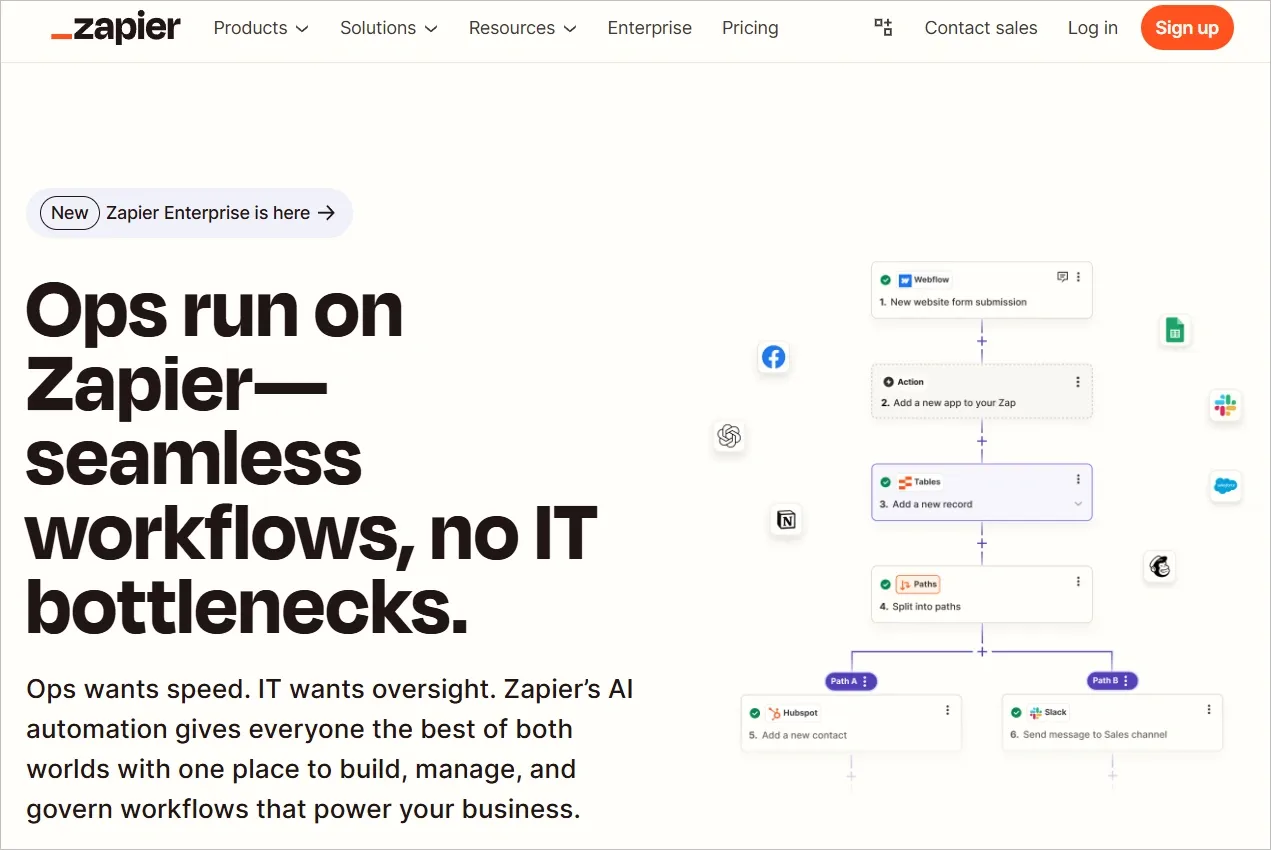Expand the Solutions dropdown menu

point(388,28)
